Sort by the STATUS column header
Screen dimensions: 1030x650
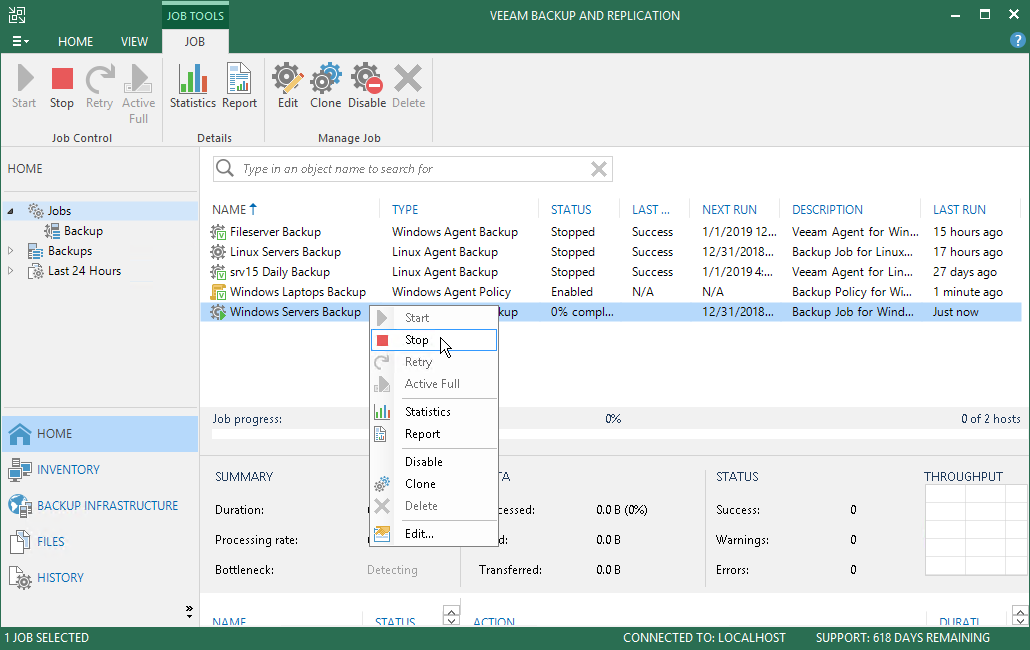[x=571, y=209]
